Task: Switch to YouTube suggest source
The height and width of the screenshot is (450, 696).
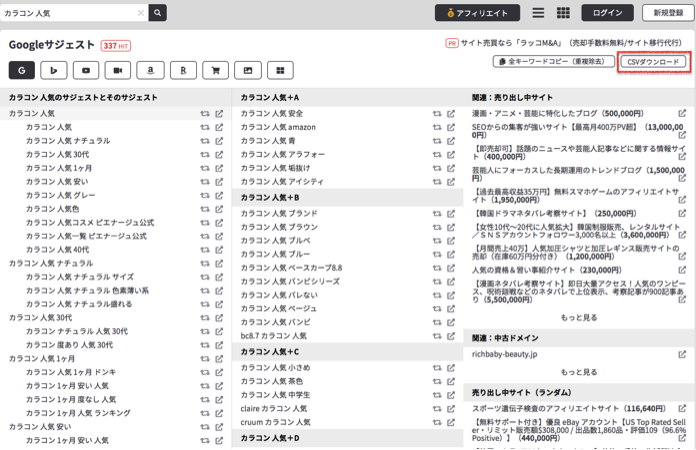Action: tap(86, 70)
